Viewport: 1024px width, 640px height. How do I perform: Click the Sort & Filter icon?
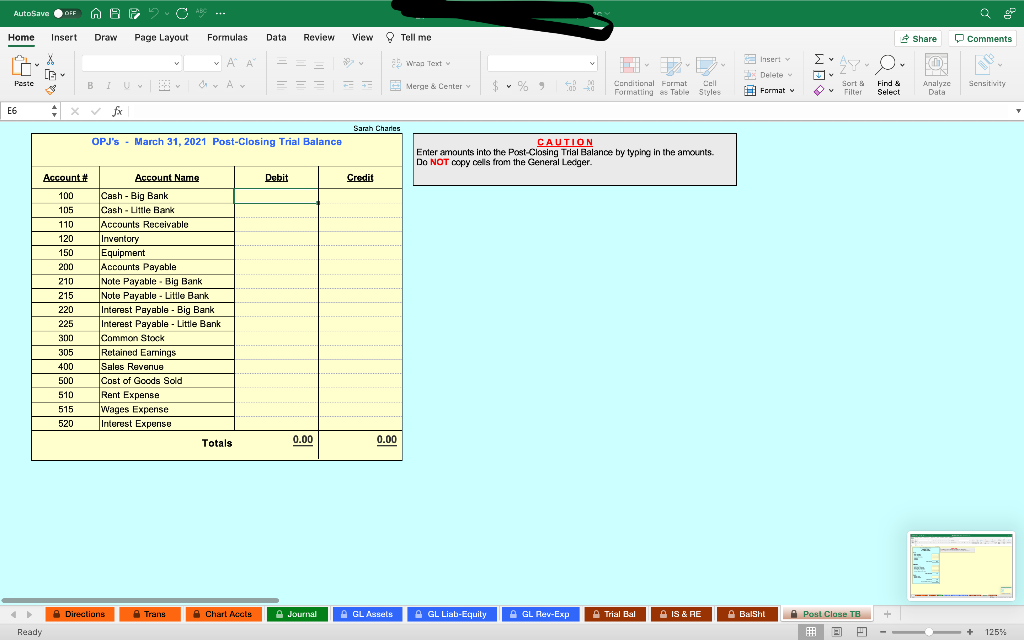coord(852,66)
